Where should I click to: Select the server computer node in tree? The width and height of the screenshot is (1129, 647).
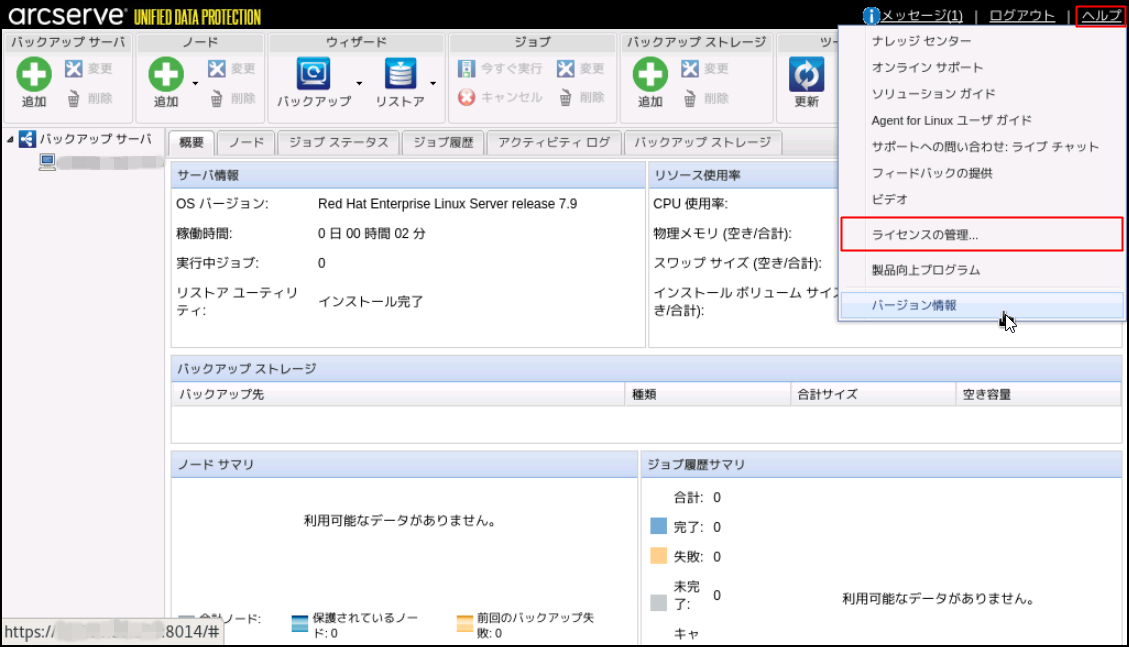point(47,162)
